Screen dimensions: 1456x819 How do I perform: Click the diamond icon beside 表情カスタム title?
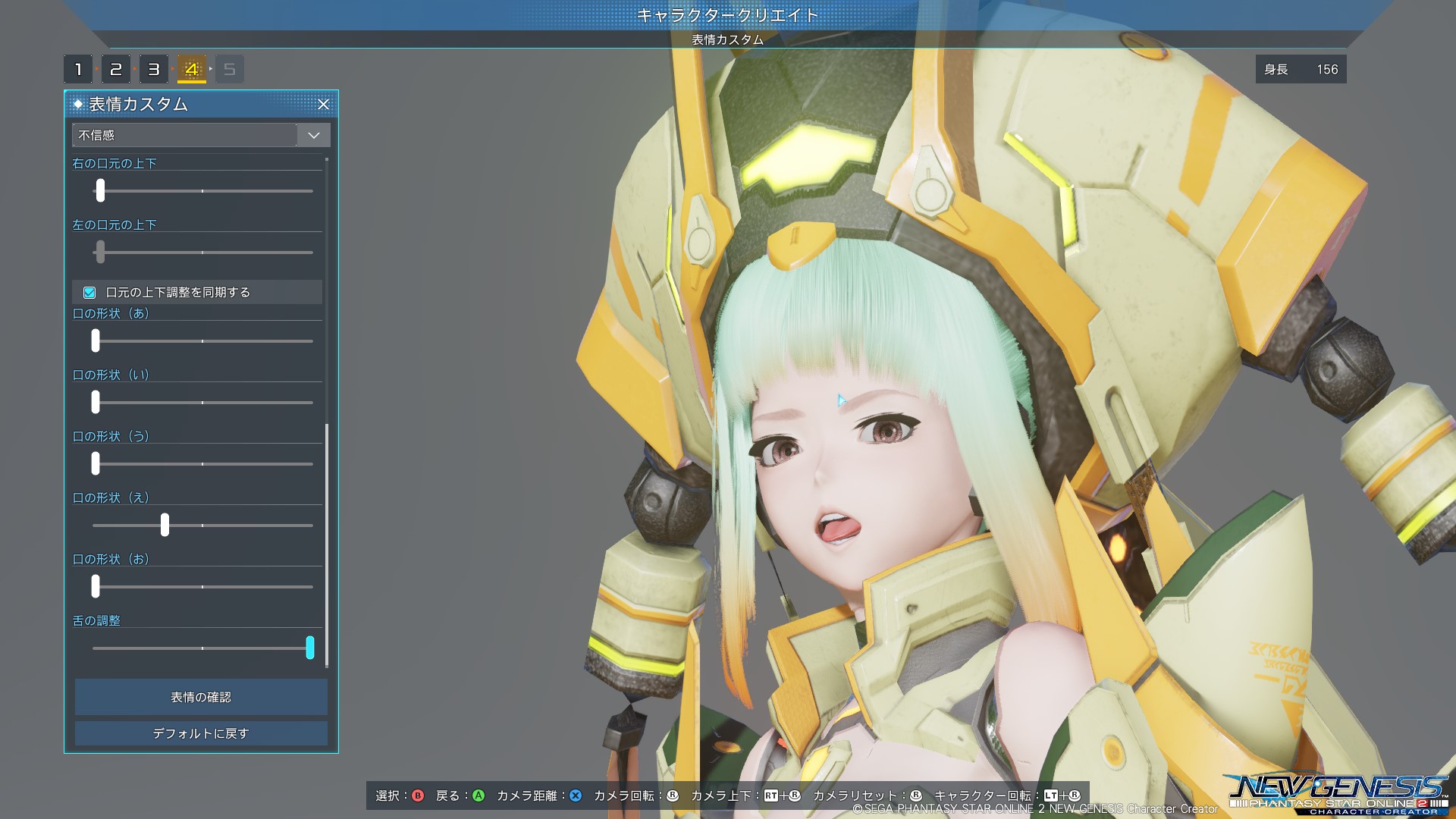point(78,104)
